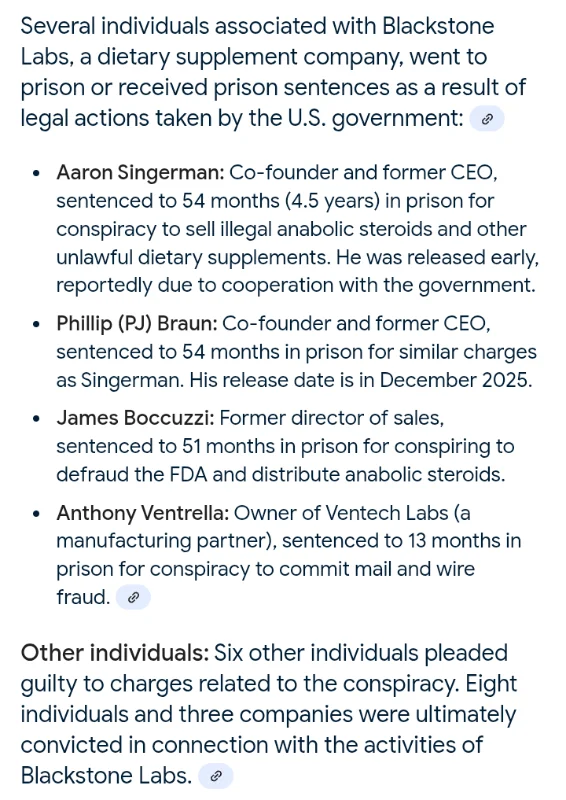Click the text 'December 2025'
The width and height of the screenshot is (566, 800).
453,380
